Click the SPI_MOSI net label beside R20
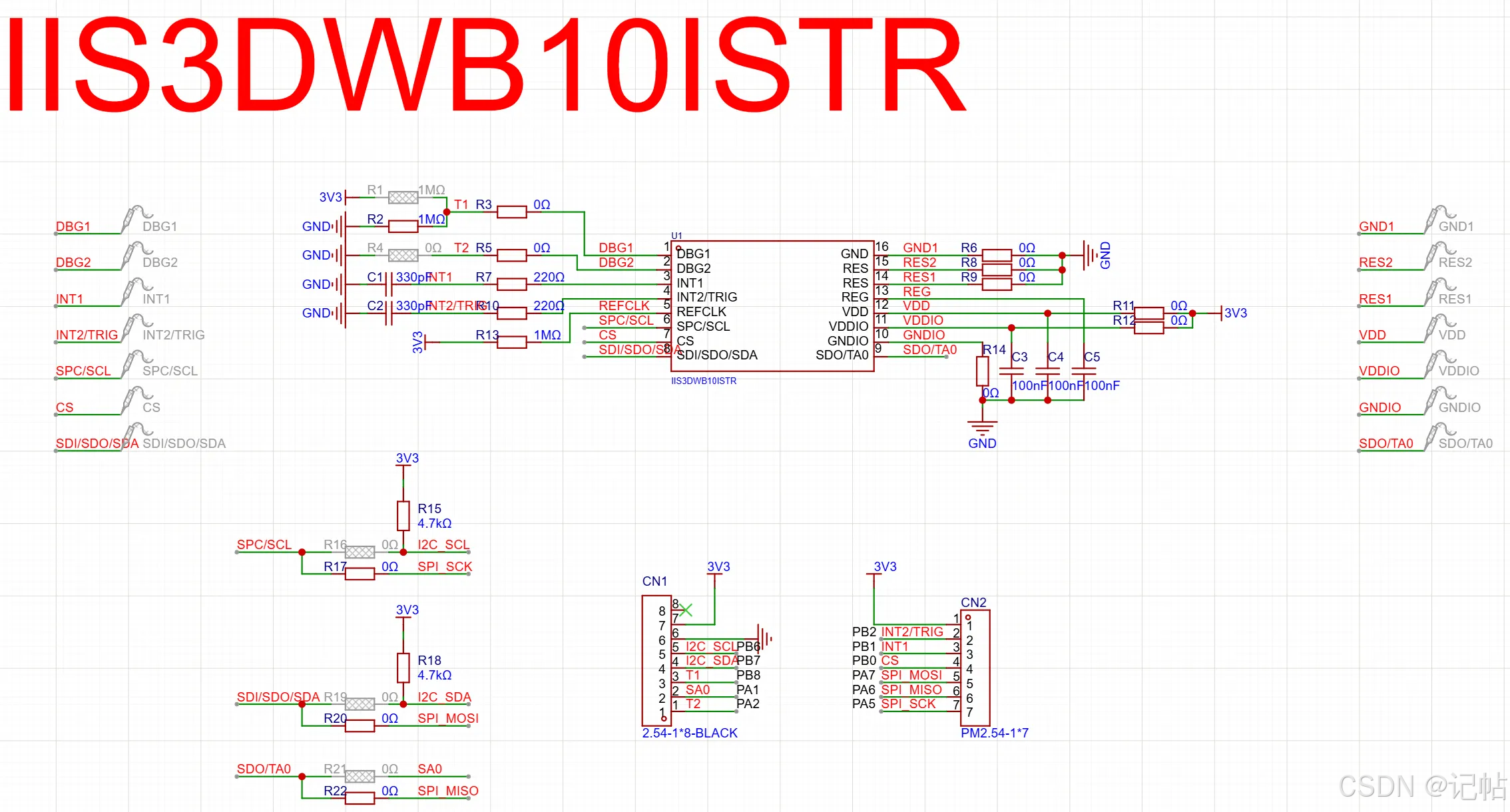Screen dimensions: 1510x812 point(448,718)
